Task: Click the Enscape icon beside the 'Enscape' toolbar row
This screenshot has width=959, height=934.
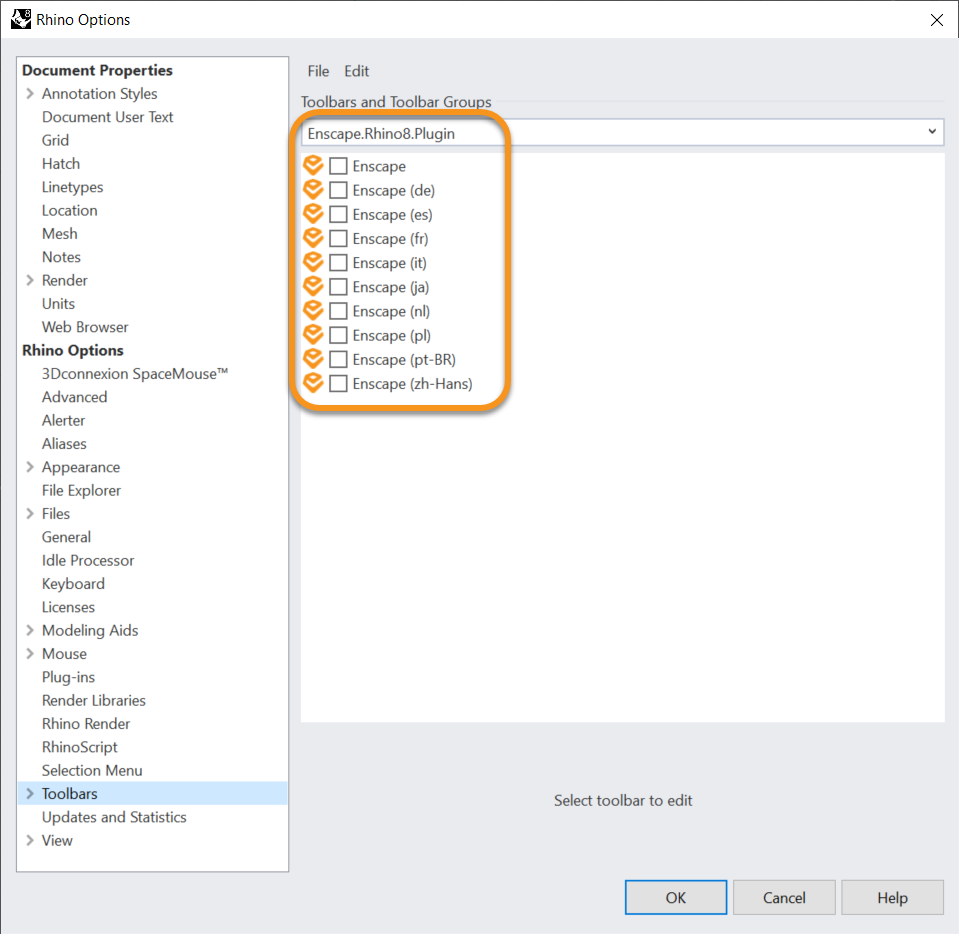Action: [x=313, y=165]
